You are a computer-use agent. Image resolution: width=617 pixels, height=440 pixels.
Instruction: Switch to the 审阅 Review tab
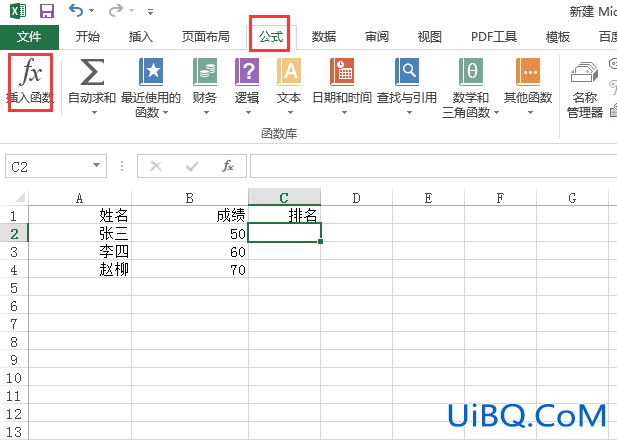[x=377, y=37]
